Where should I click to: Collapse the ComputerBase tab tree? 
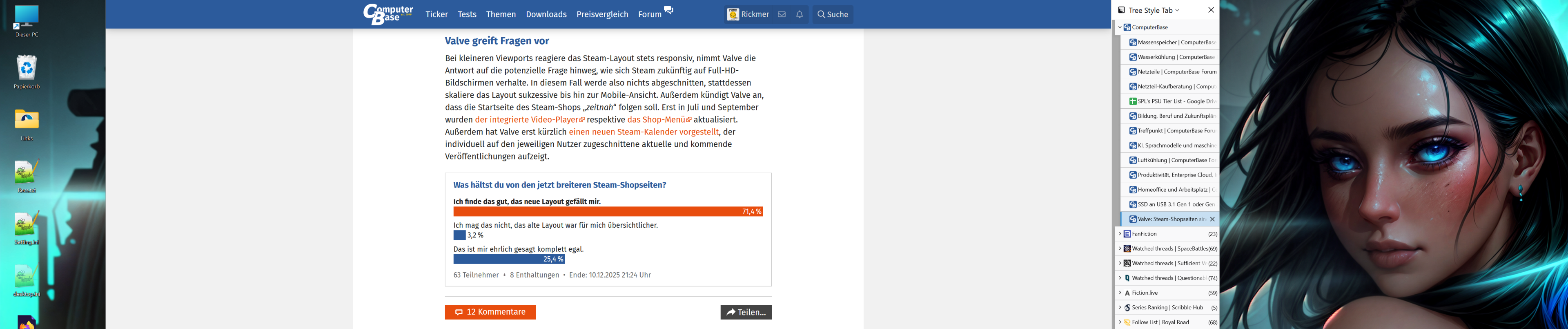pyautogui.click(x=1119, y=27)
